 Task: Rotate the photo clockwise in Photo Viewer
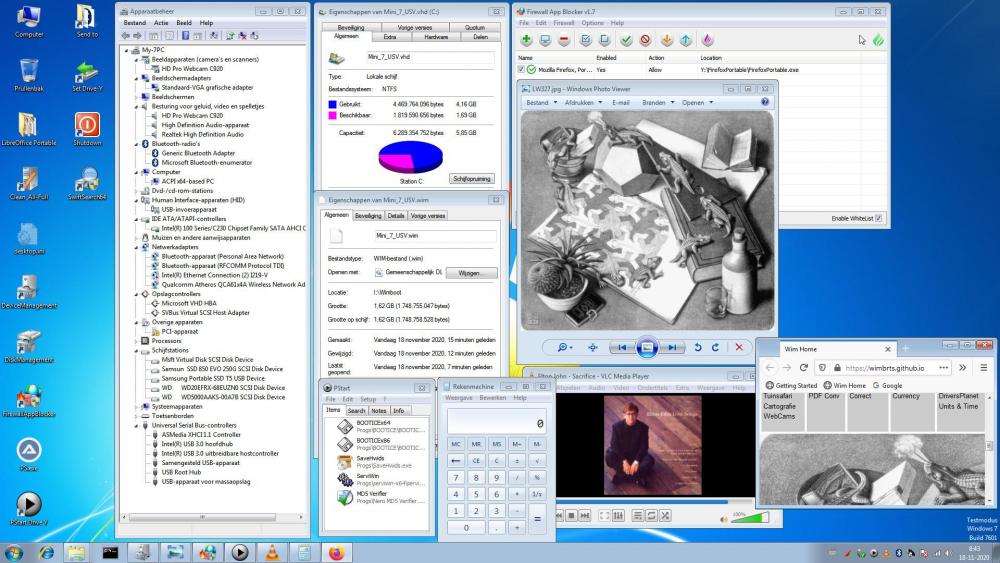(x=715, y=347)
